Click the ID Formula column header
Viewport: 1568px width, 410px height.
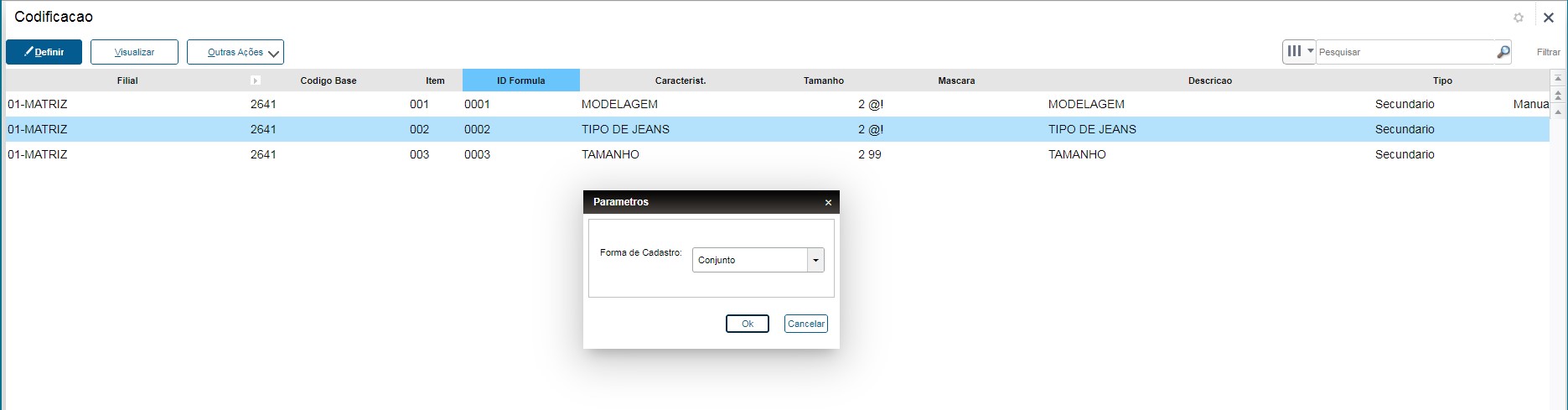point(520,80)
